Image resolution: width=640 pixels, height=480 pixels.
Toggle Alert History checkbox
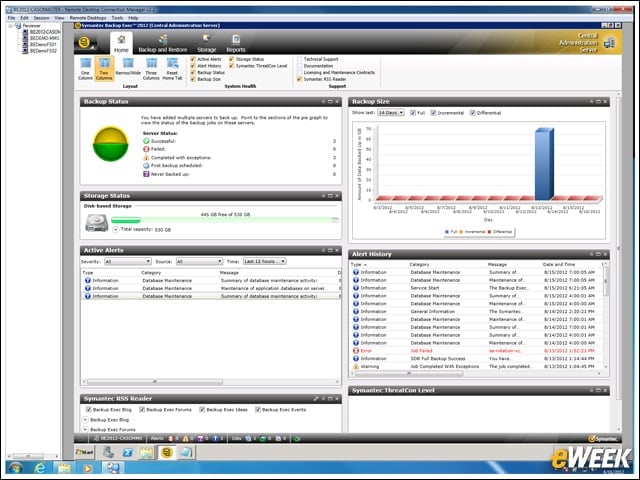193,66
